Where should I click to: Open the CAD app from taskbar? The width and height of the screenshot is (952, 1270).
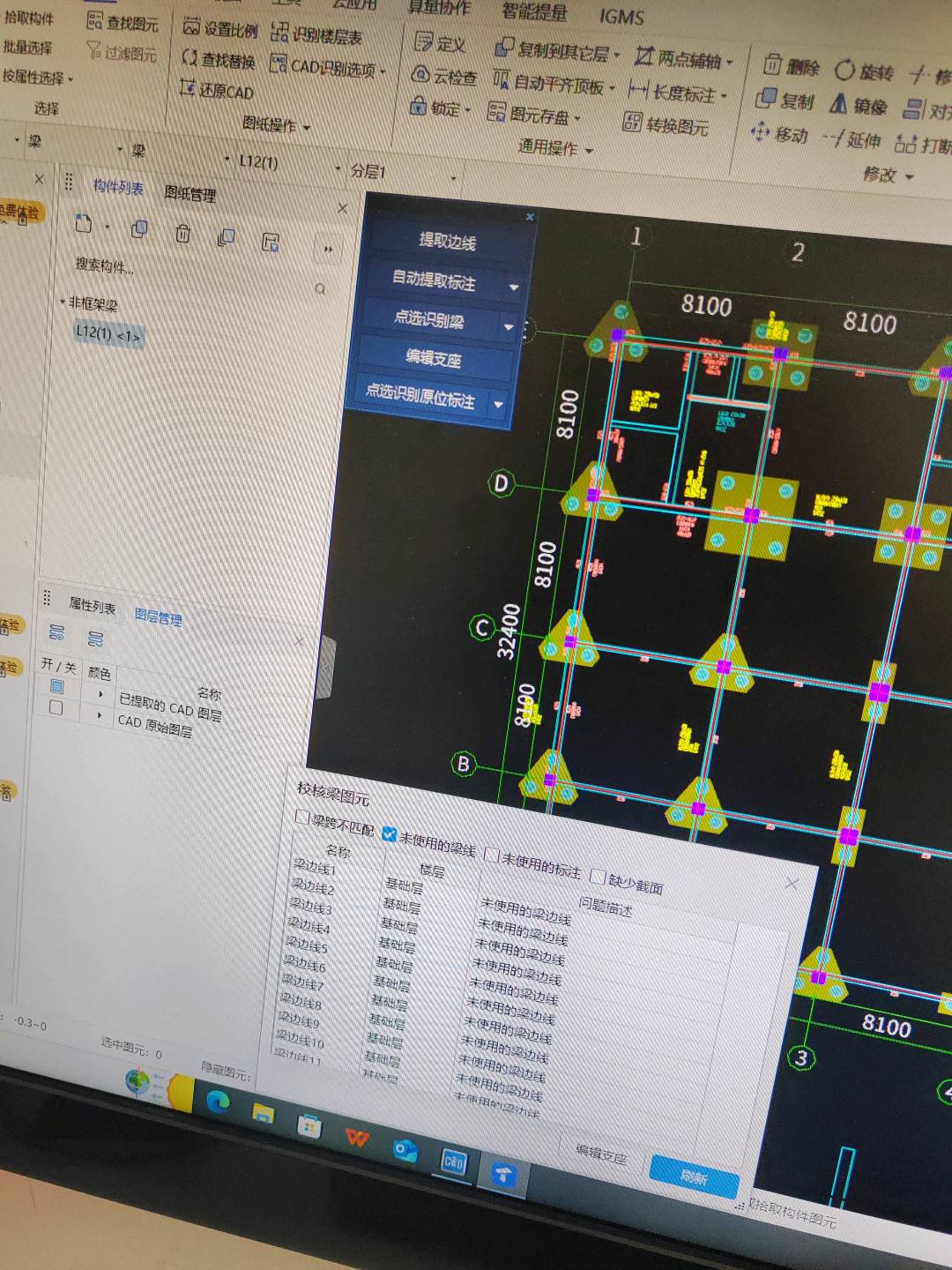(453, 1162)
